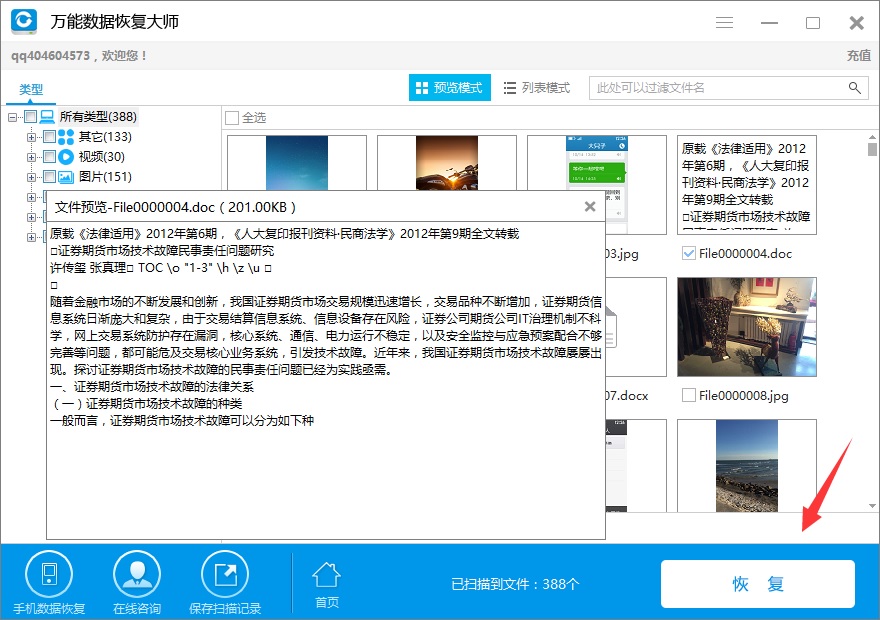This screenshot has height=620, width=880.
Task: Switch to 列表模式 list mode
Action: click(537, 88)
